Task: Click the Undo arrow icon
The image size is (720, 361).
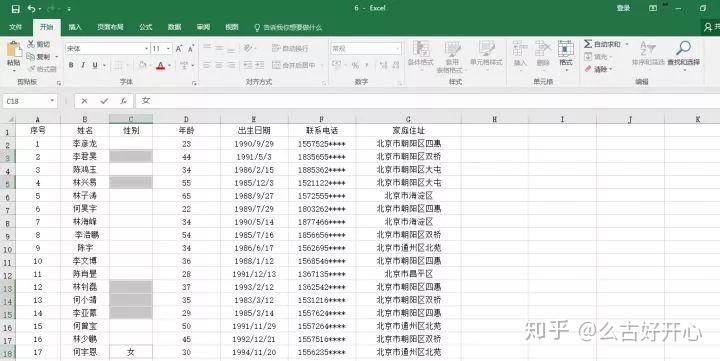Action: coord(31,9)
